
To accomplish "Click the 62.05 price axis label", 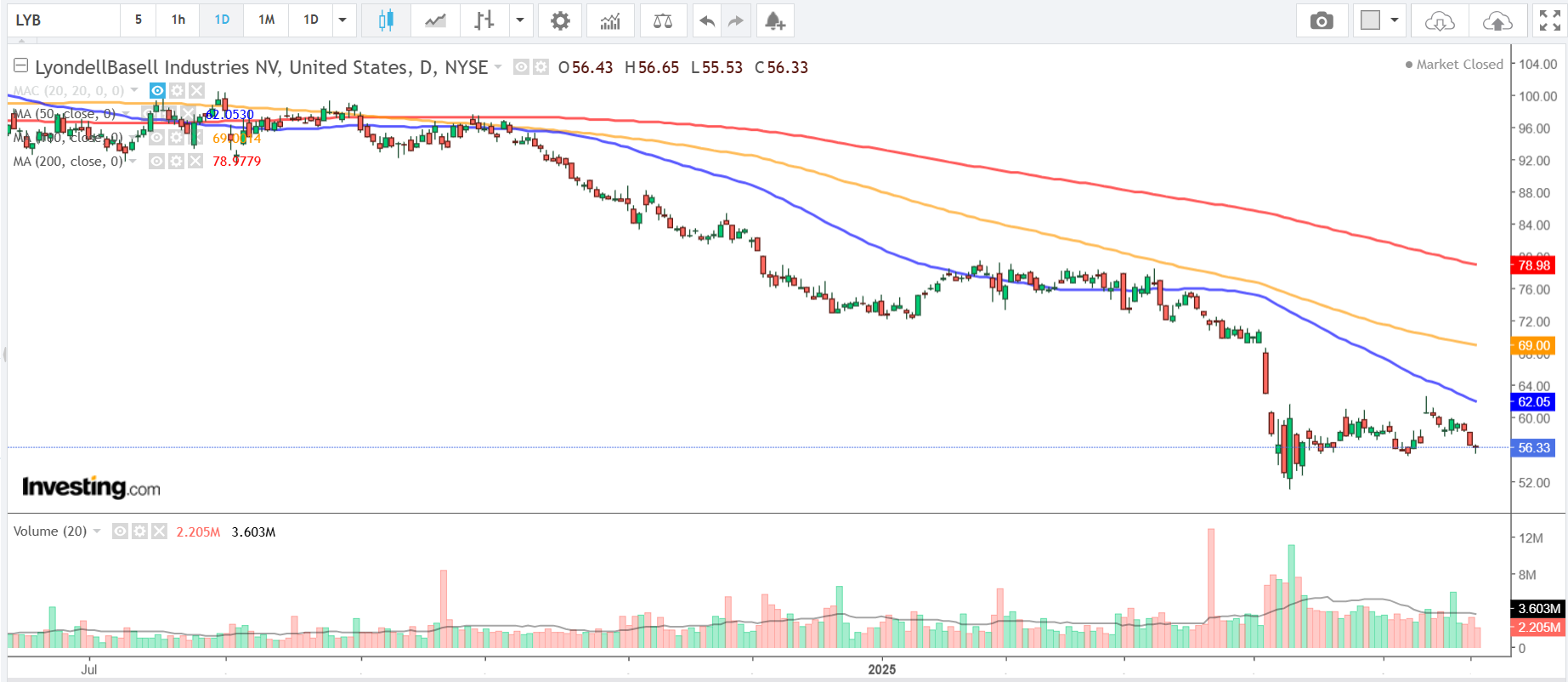I will point(1533,401).
